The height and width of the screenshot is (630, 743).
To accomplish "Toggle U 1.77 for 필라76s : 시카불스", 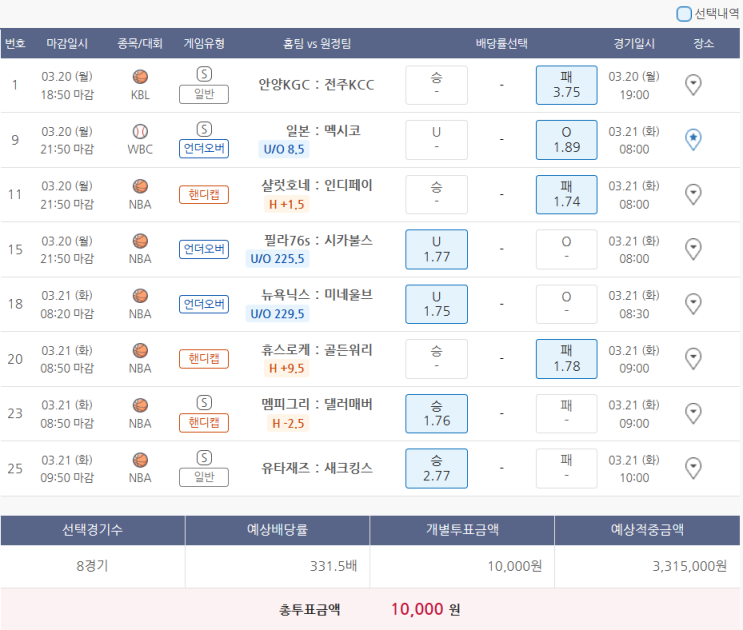I will (436, 249).
